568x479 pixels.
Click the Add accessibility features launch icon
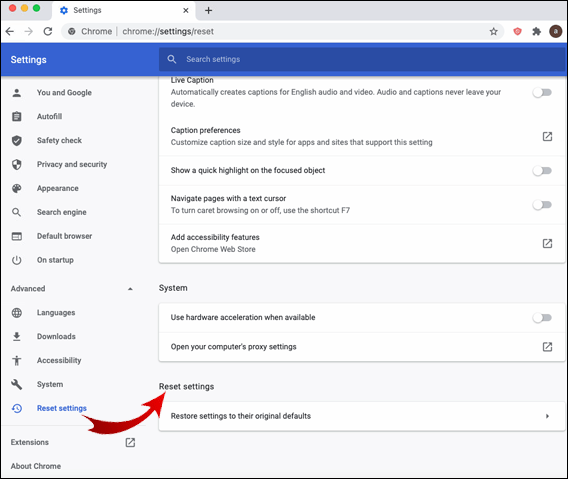tap(547, 243)
